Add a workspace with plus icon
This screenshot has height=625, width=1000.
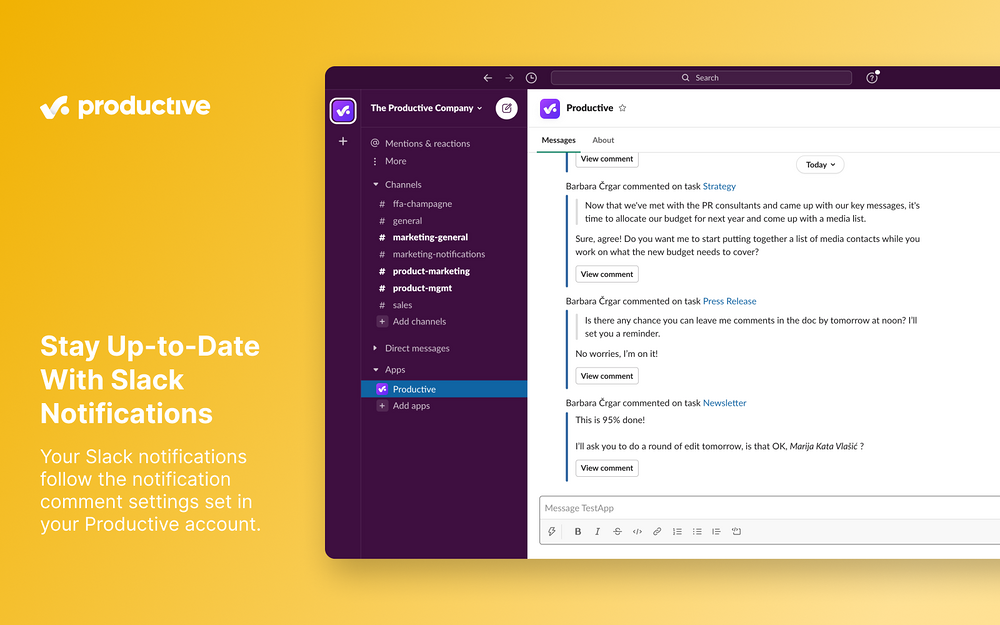[x=343, y=141]
